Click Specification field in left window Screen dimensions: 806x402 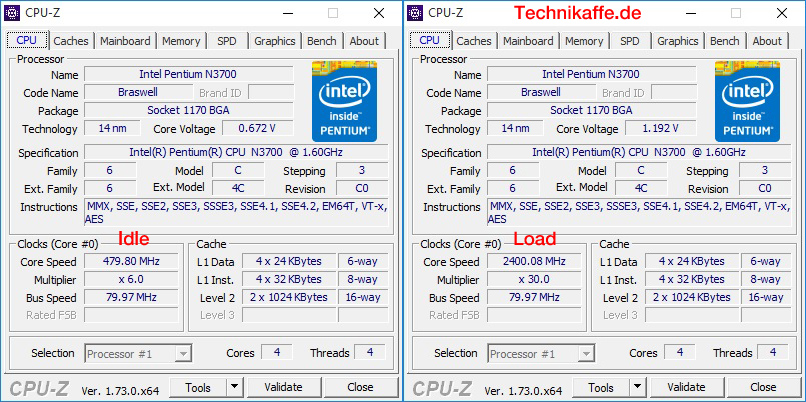click(236, 152)
